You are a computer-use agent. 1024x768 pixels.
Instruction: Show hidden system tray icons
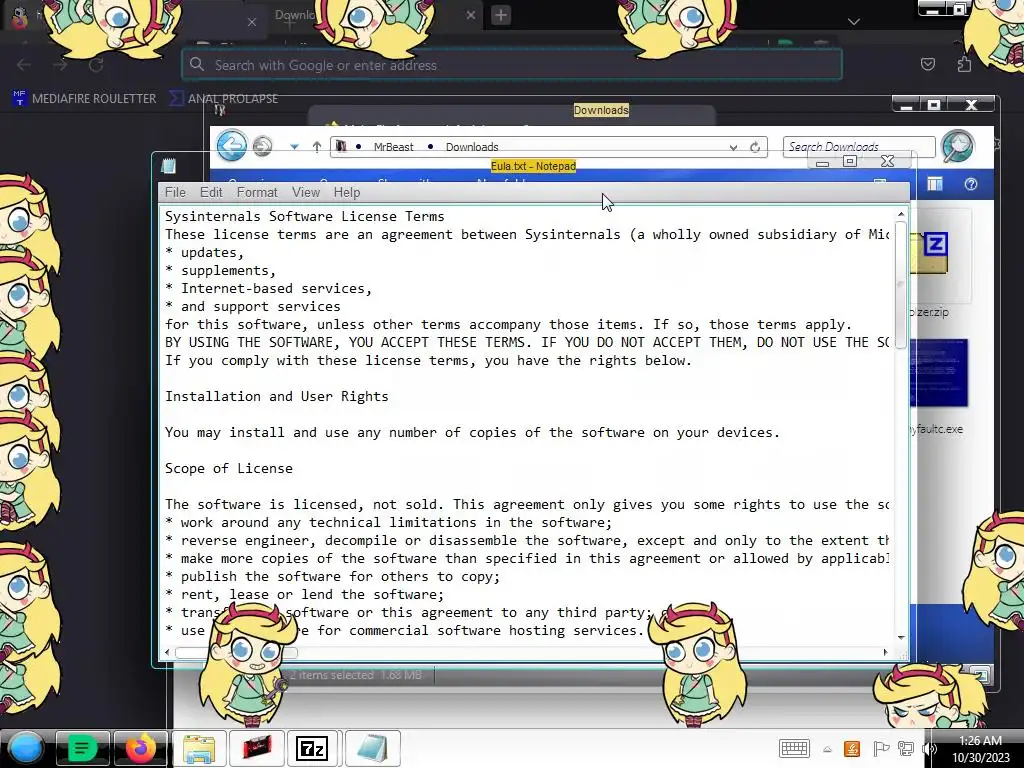827,750
